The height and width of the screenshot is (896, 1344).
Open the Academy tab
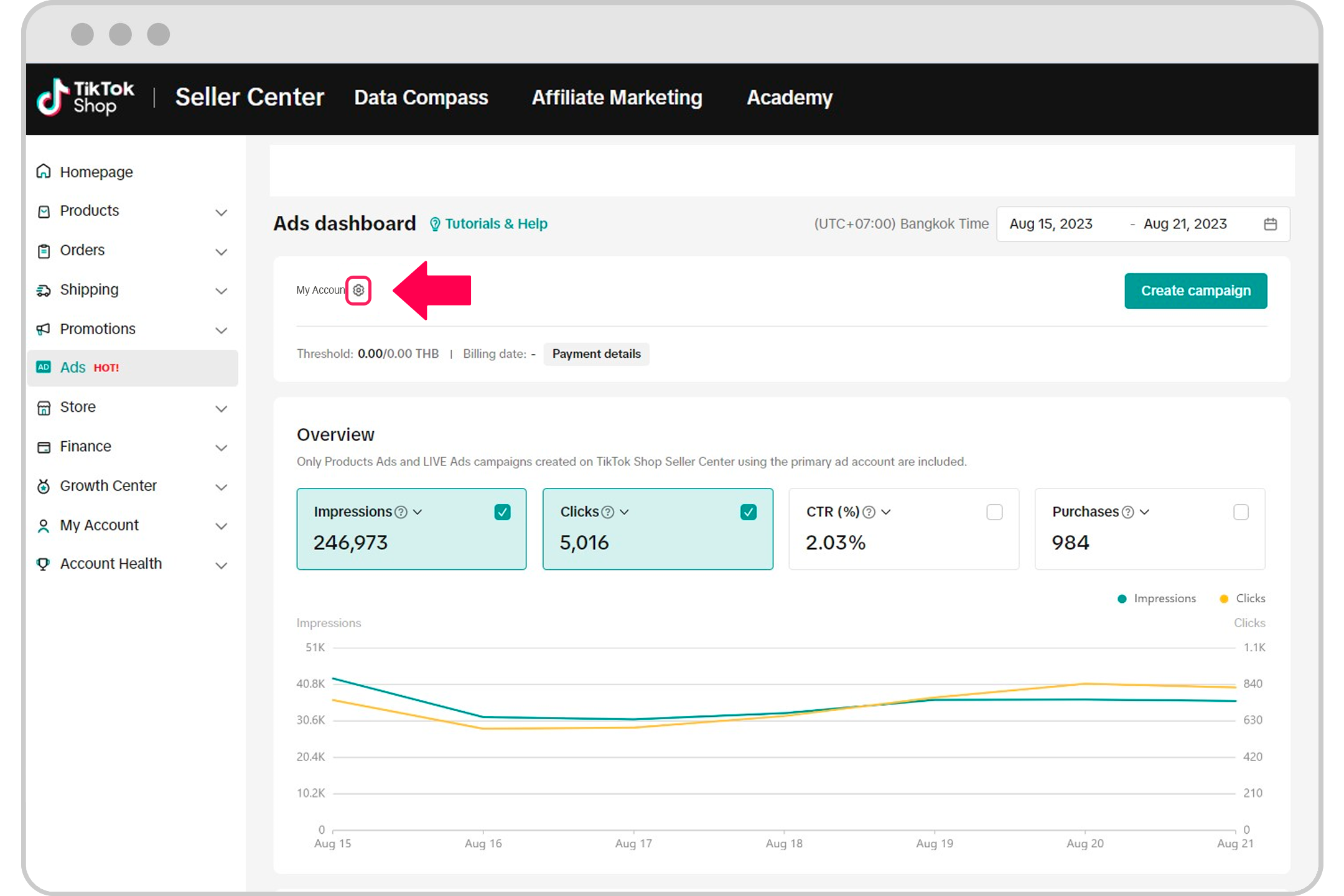pyautogui.click(x=790, y=98)
